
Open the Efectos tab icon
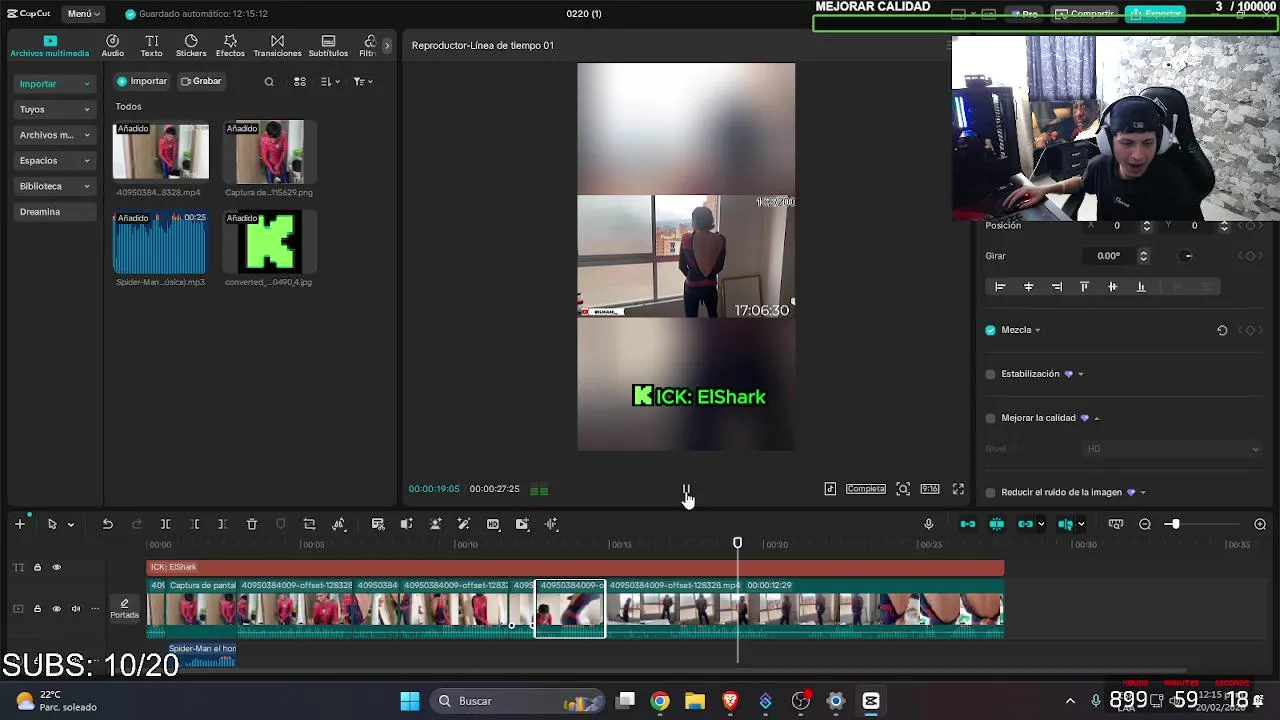point(230,46)
